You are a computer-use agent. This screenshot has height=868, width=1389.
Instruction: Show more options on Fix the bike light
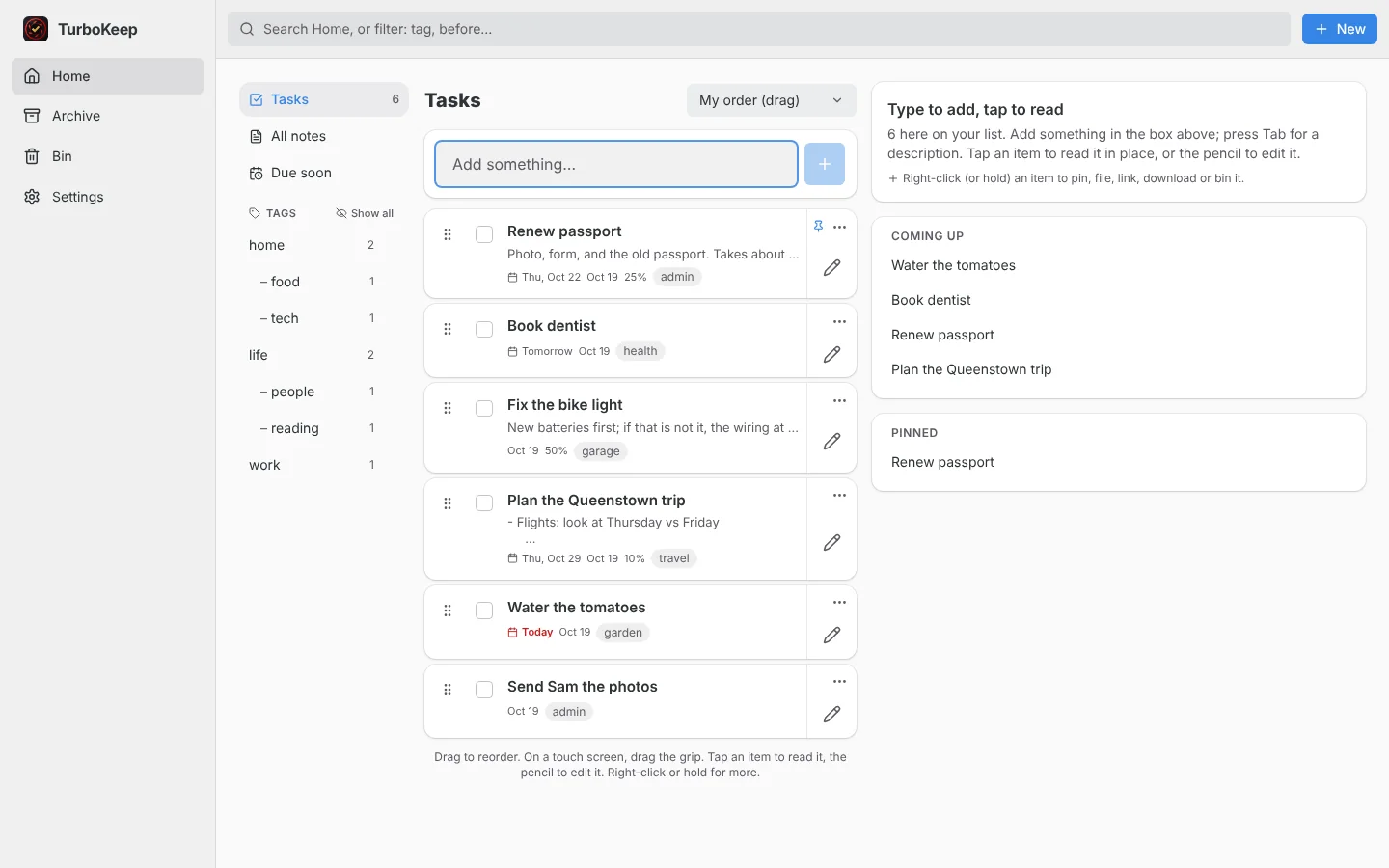click(x=840, y=401)
